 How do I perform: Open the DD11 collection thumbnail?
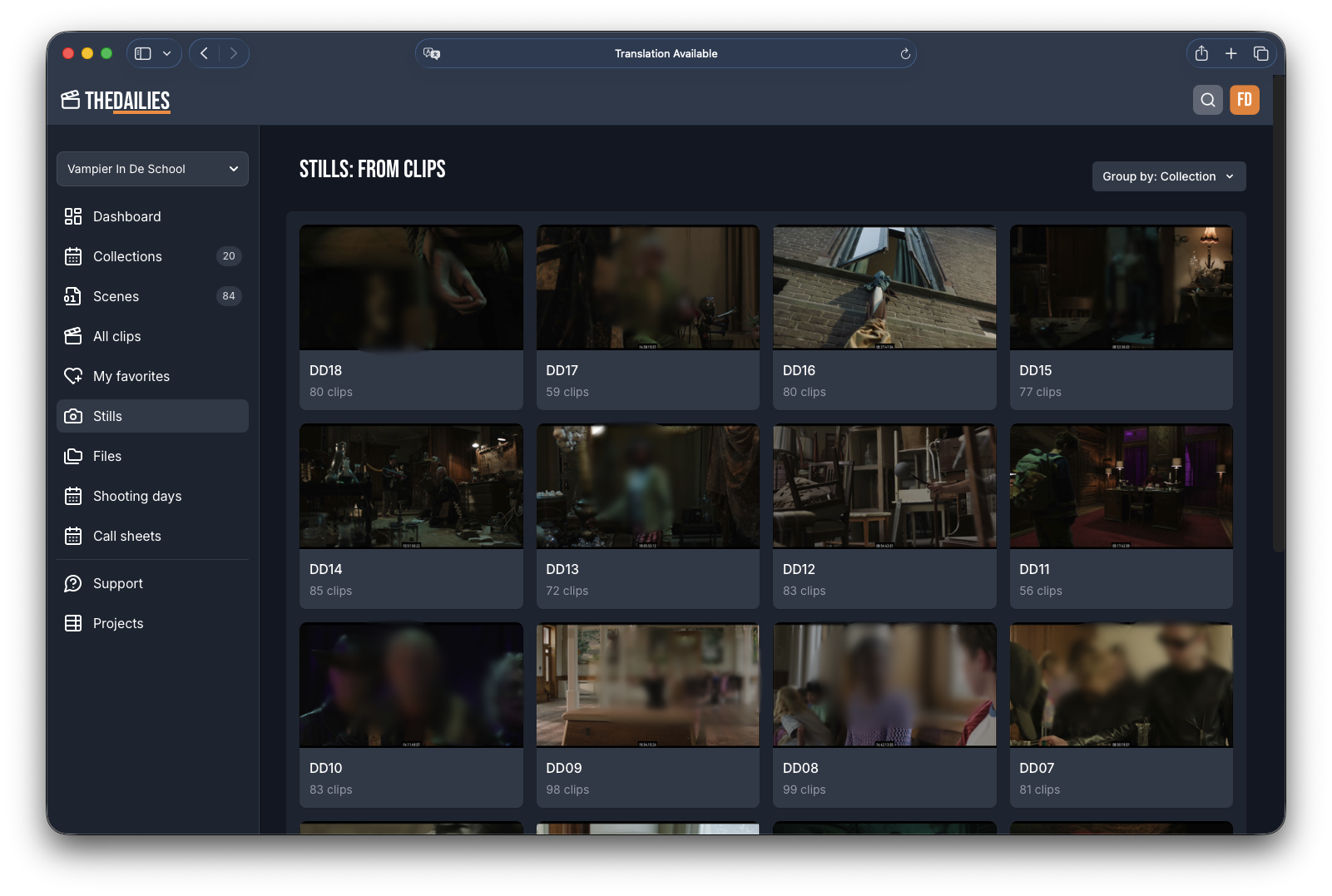click(1122, 486)
